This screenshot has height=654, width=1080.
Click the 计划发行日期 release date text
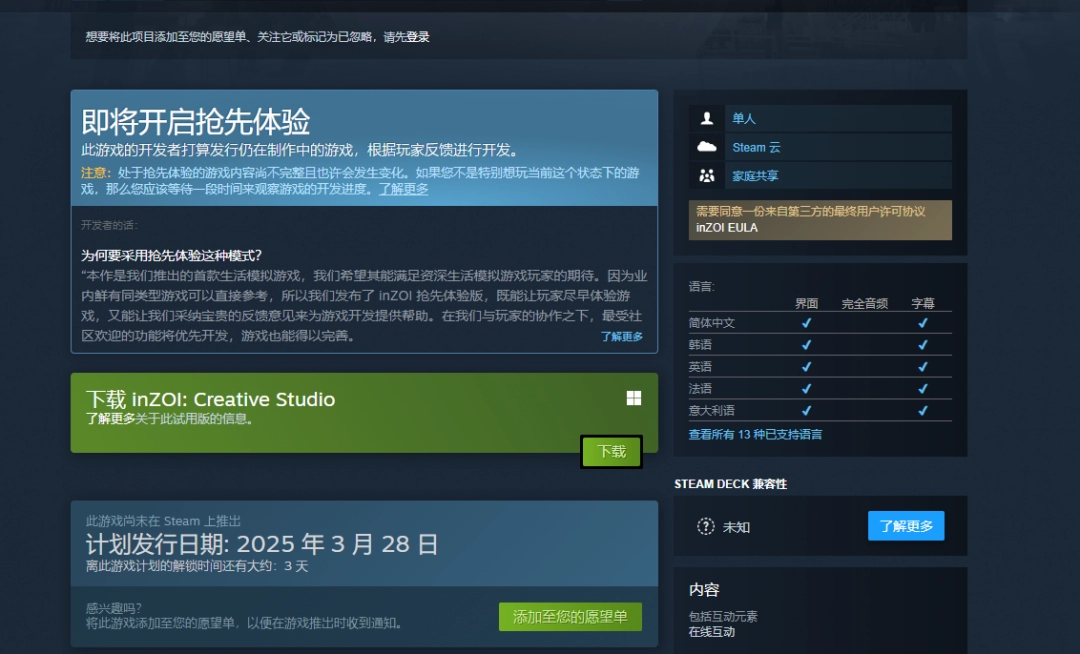pos(262,545)
